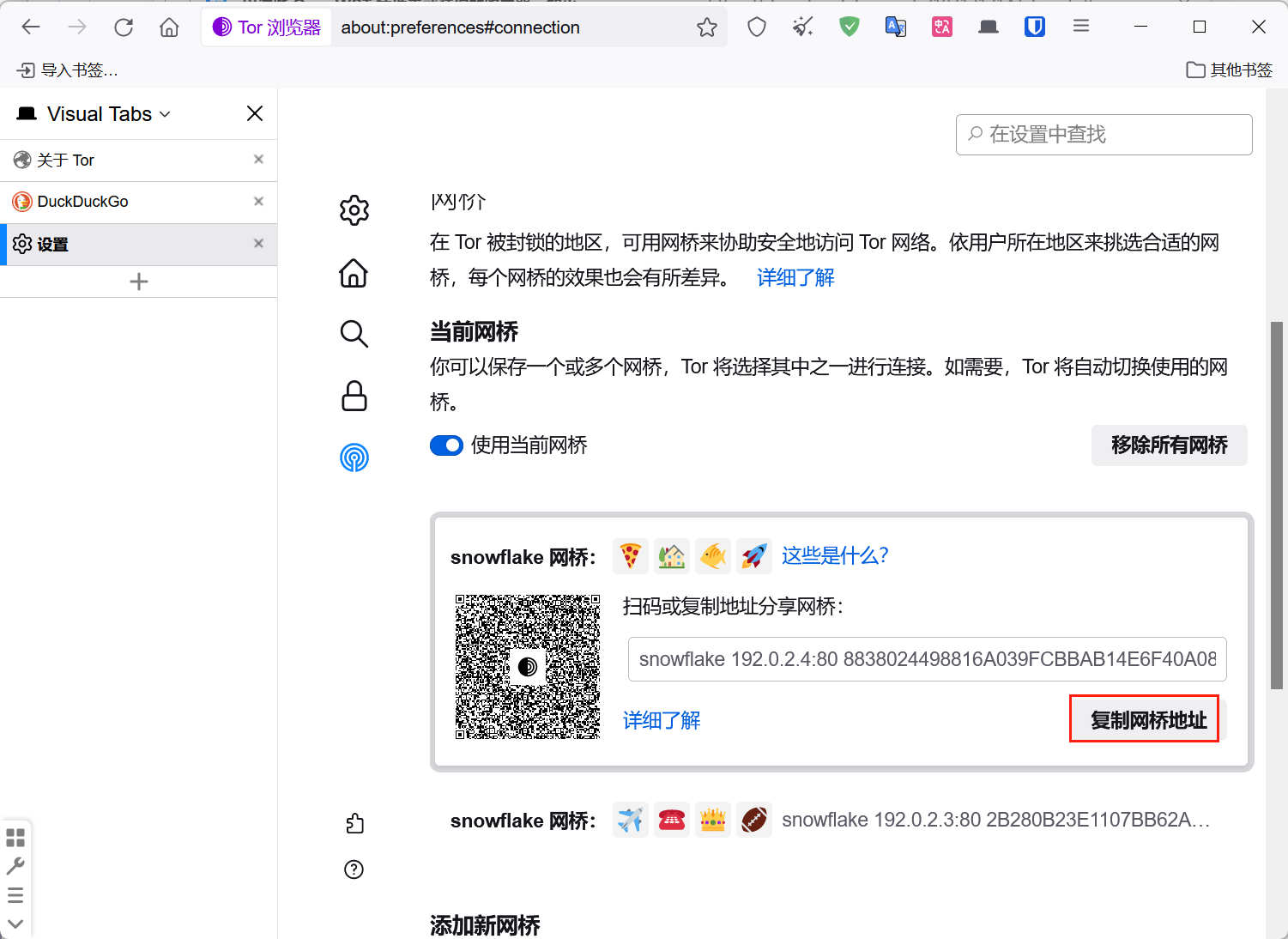1288x939 pixels.
Task: Open the shield security level icon
Action: coord(757,27)
